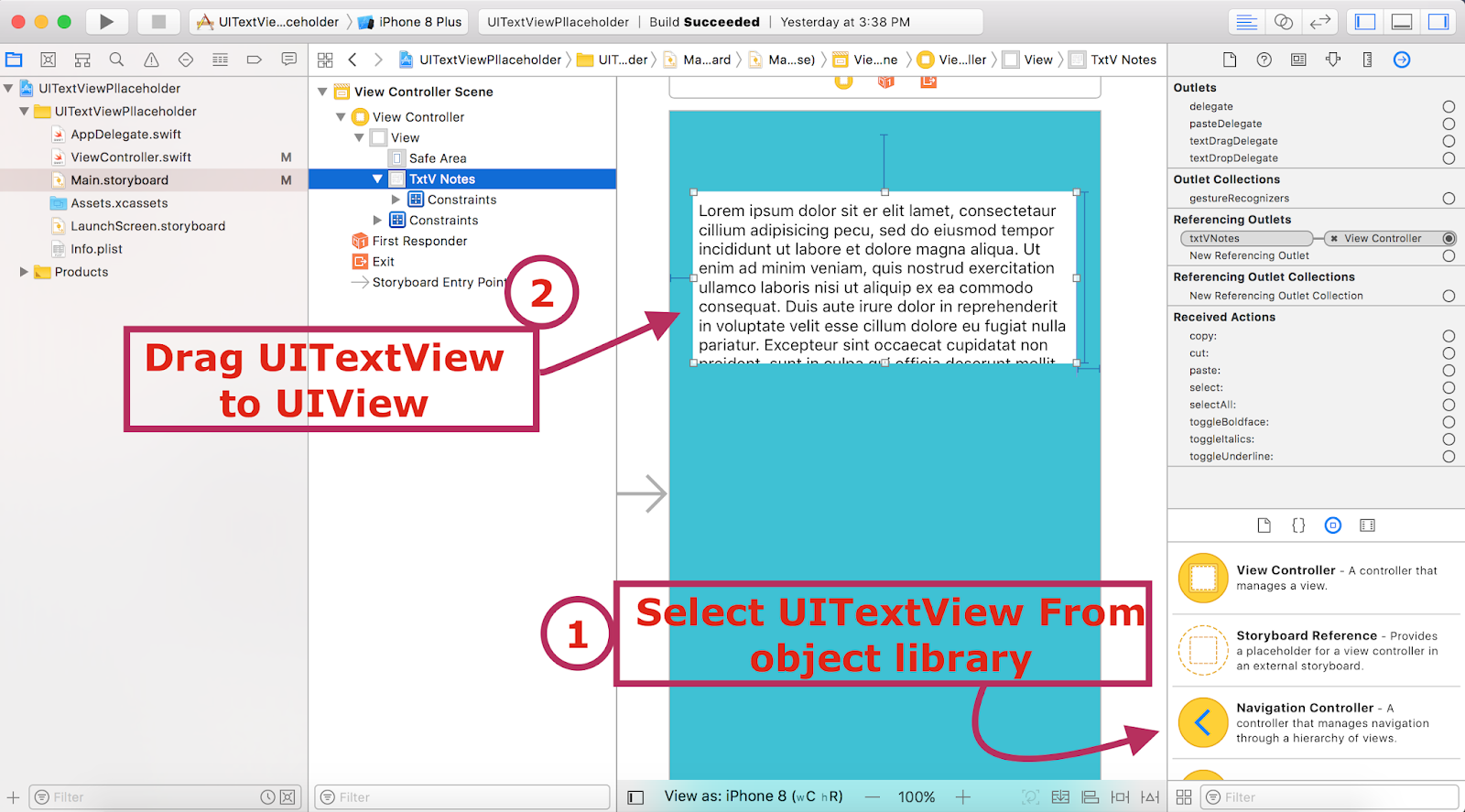Focus the object library filter field
This screenshot has width=1465, height=812.
click(x=1329, y=797)
